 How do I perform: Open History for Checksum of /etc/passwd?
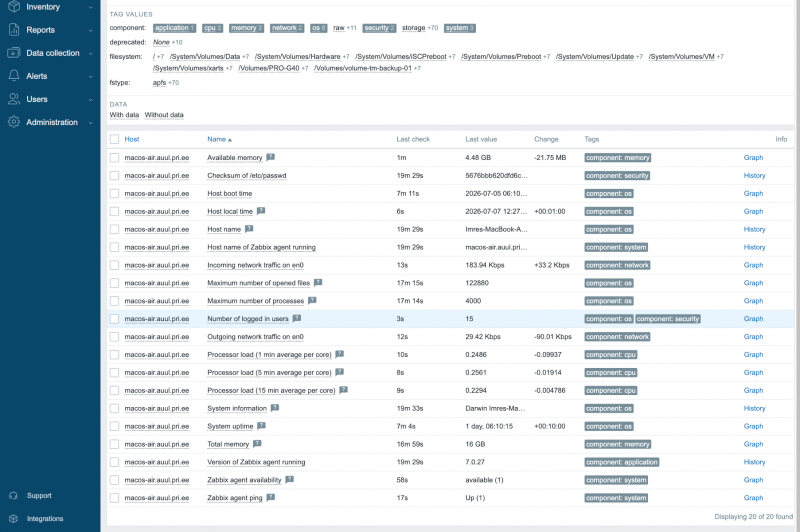coord(754,175)
